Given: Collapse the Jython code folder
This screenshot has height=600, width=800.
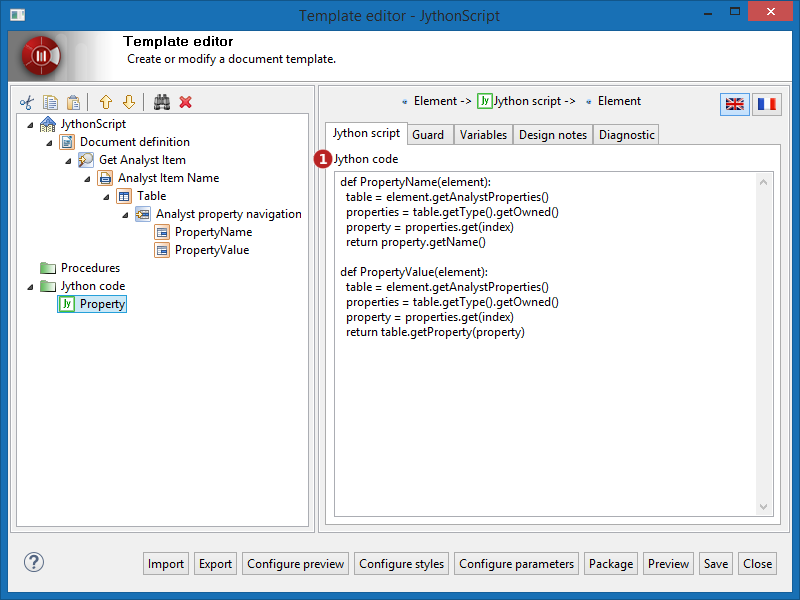Looking at the screenshot, I should [x=30, y=287].
